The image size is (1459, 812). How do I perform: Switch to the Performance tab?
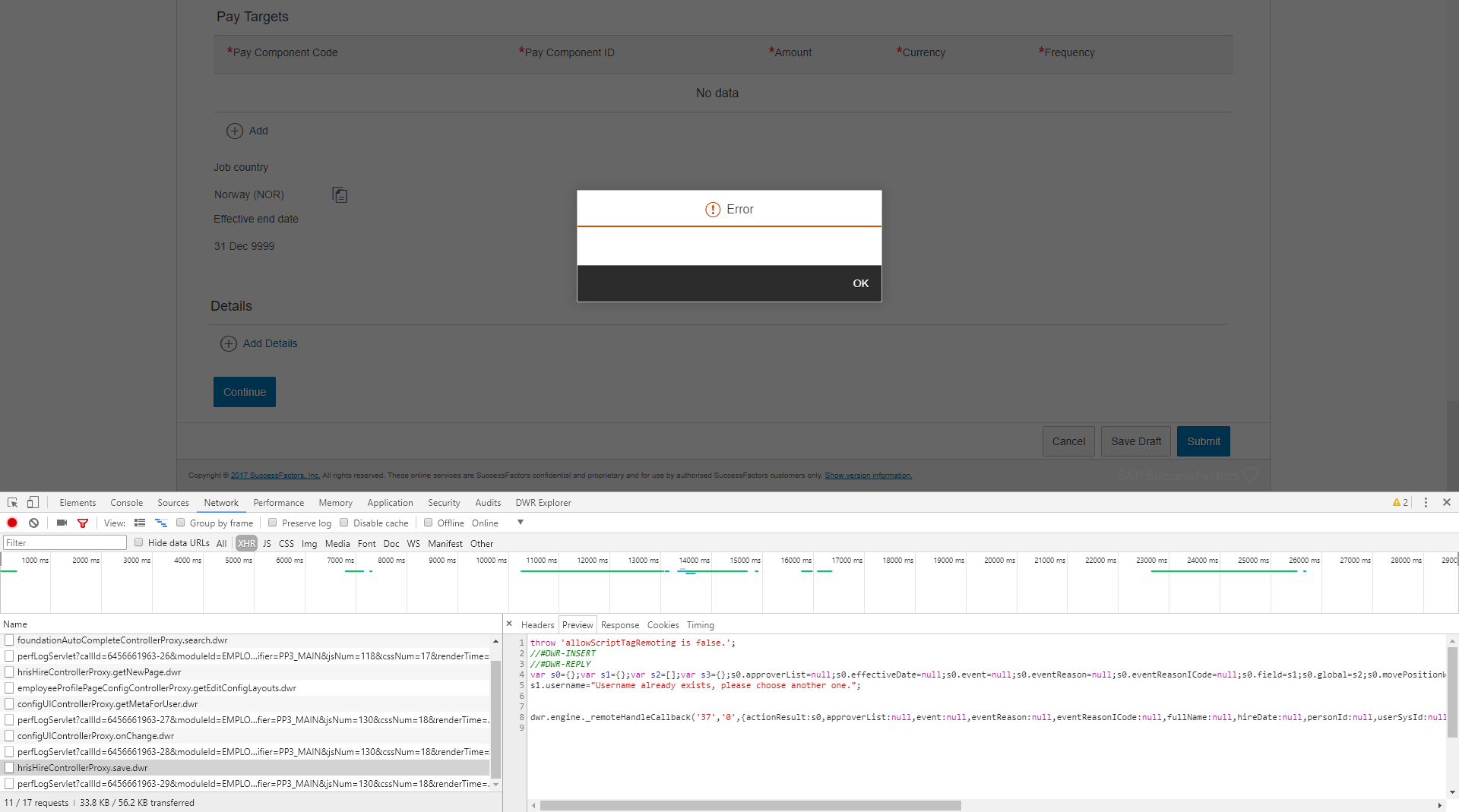click(x=278, y=503)
